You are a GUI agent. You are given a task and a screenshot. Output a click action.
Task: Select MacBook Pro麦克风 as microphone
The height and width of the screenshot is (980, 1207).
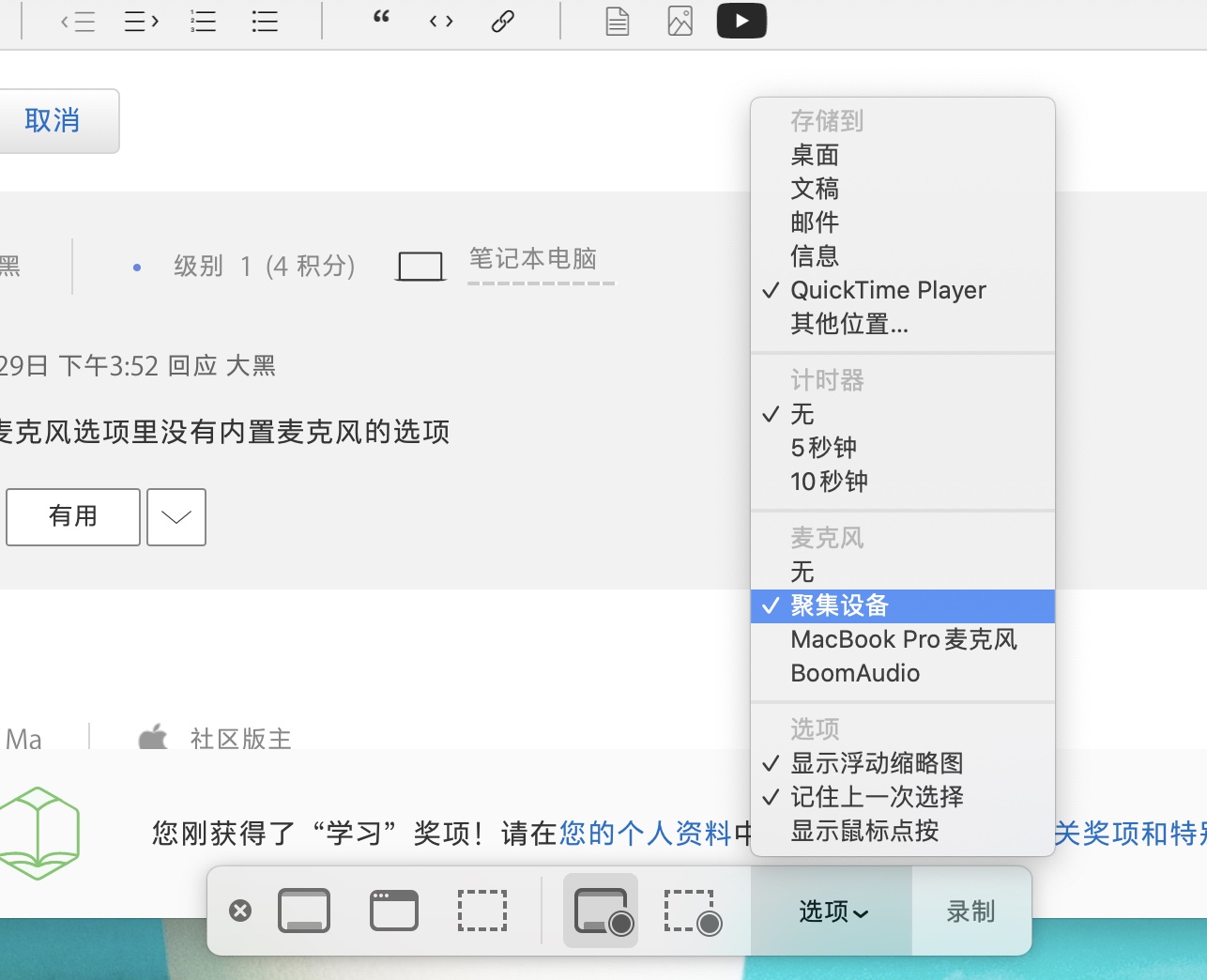pos(903,639)
